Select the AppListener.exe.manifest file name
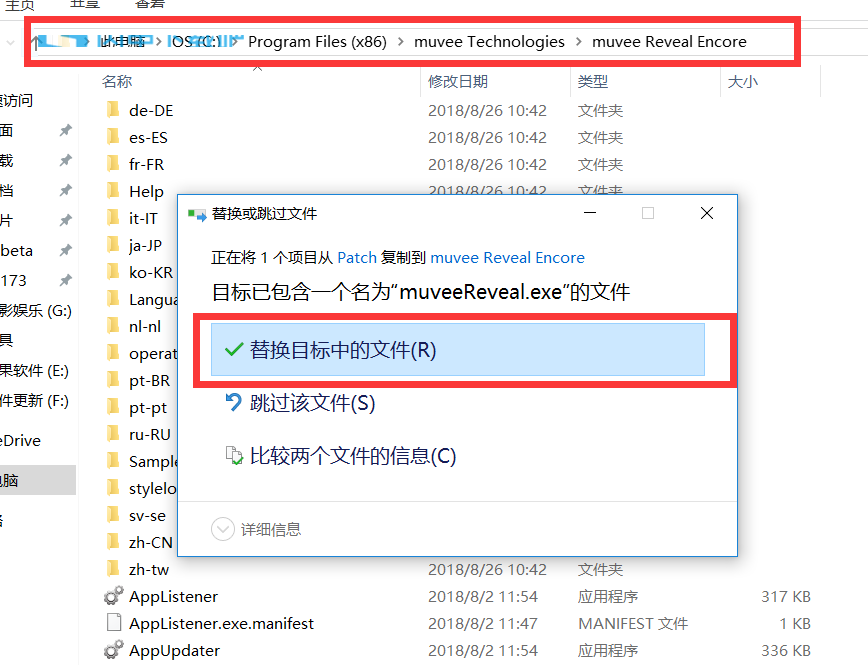Screen dimensions: 868x665 click(x=221, y=623)
